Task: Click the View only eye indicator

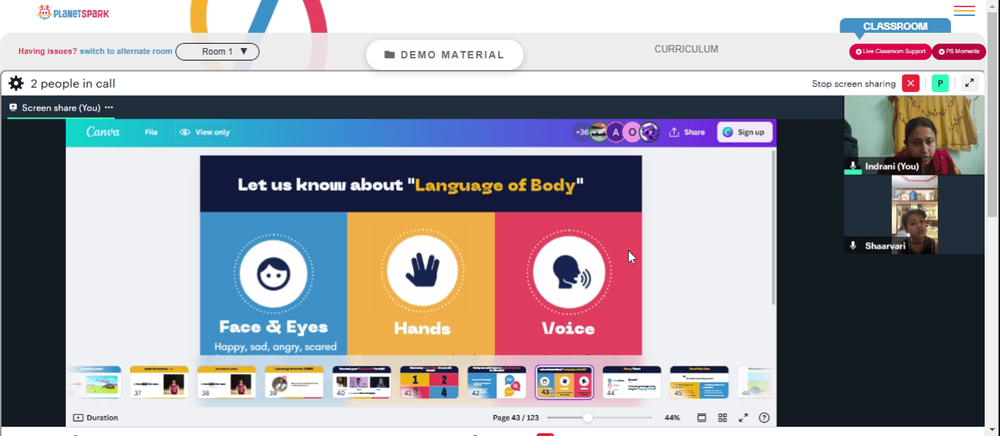Action: pyautogui.click(x=205, y=132)
